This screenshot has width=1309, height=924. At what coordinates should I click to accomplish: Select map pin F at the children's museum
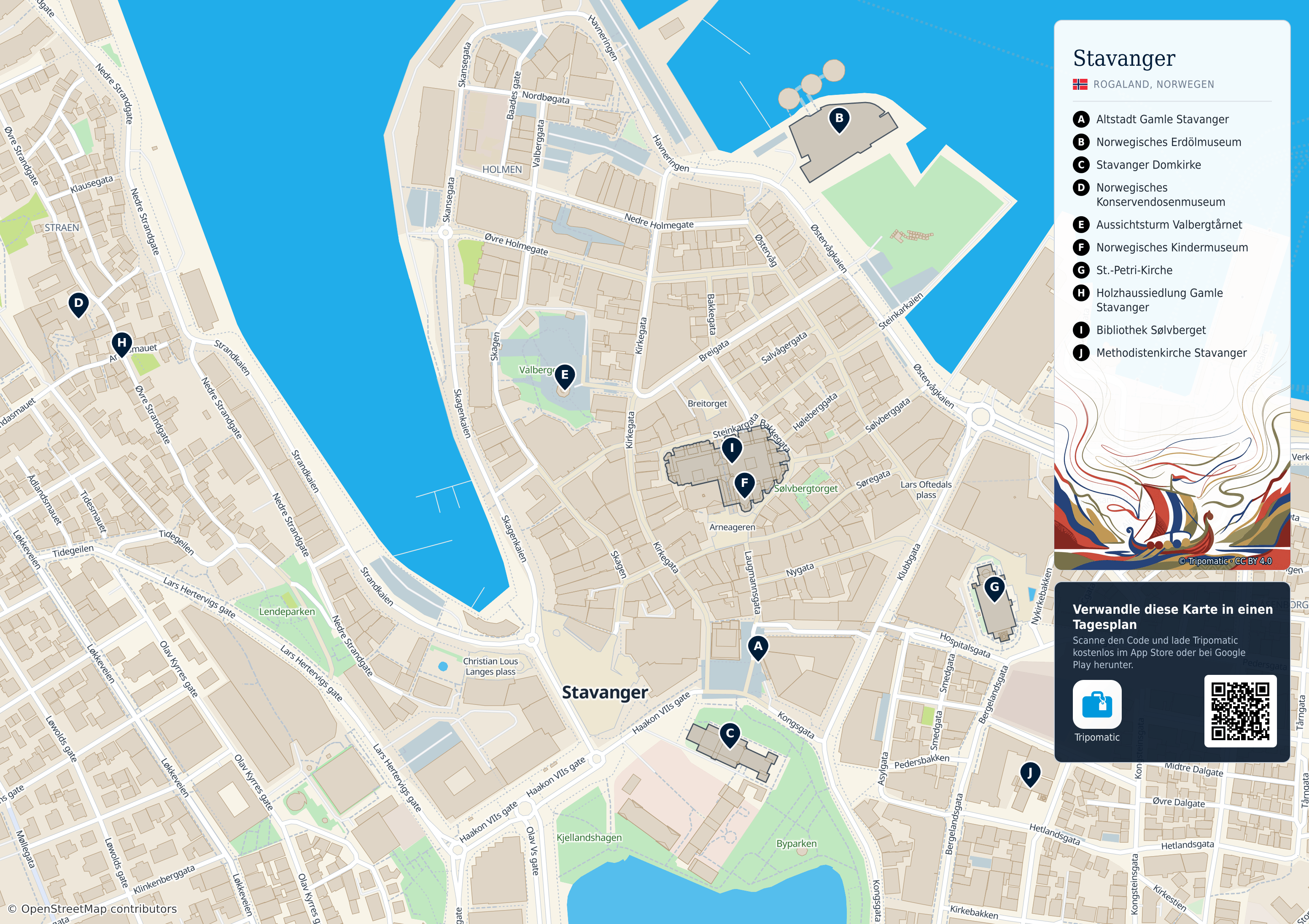(745, 485)
